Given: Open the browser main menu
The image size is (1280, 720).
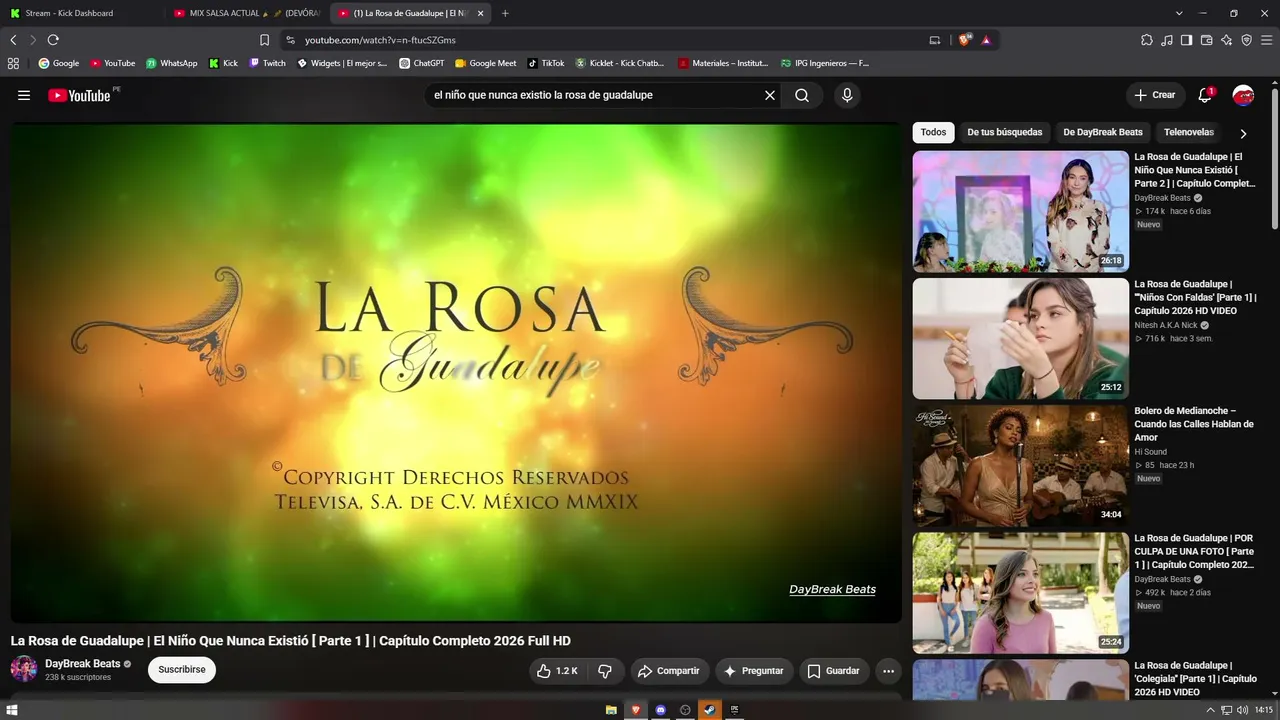Looking at the screenshot, I should 1266,40.
